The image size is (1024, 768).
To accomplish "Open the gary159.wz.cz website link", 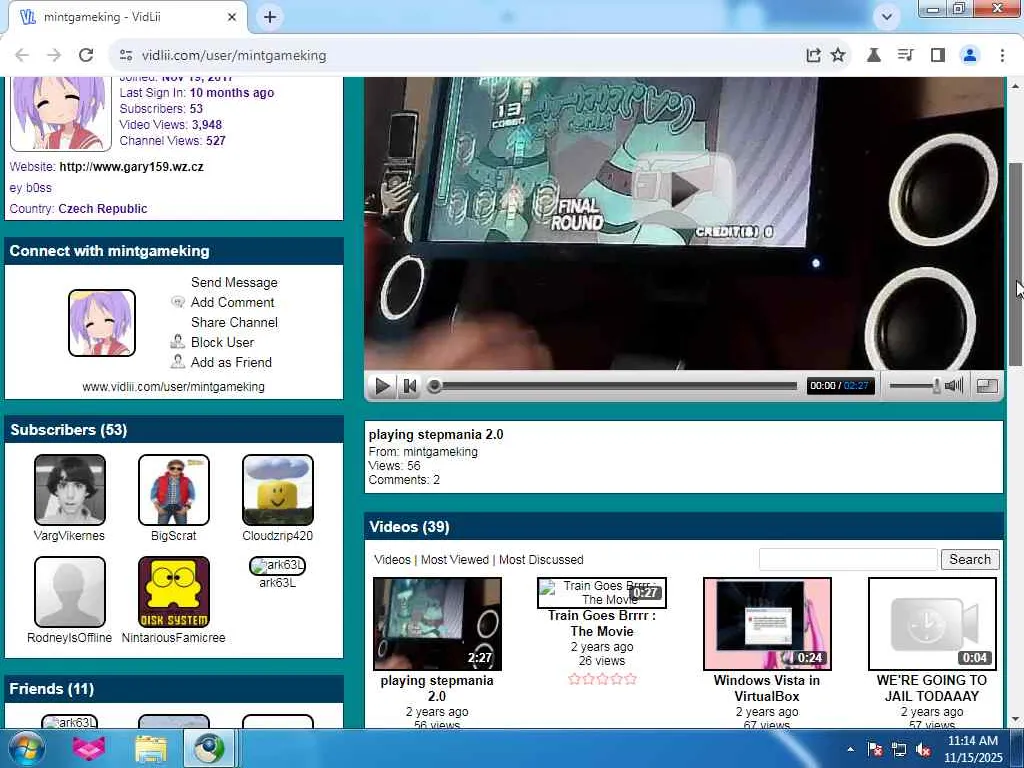I will (x=131, y=167).
